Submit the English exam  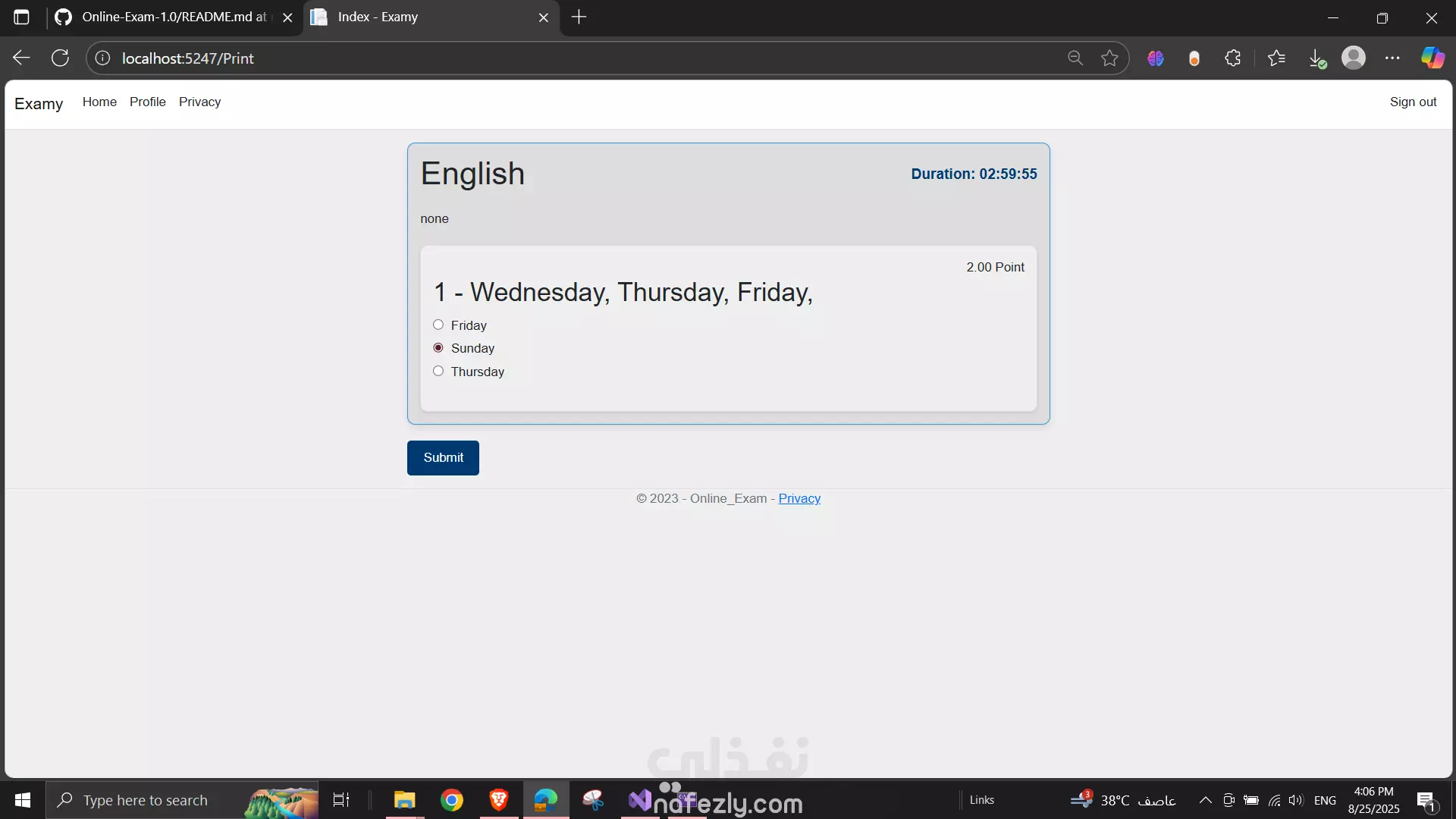[x=443, y=458]
